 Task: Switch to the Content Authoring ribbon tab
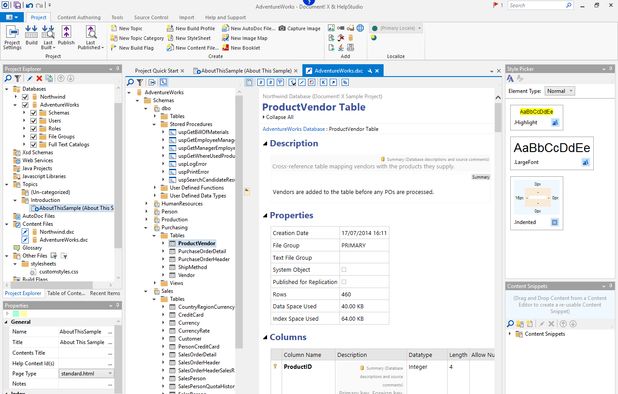tap(79, 17)
